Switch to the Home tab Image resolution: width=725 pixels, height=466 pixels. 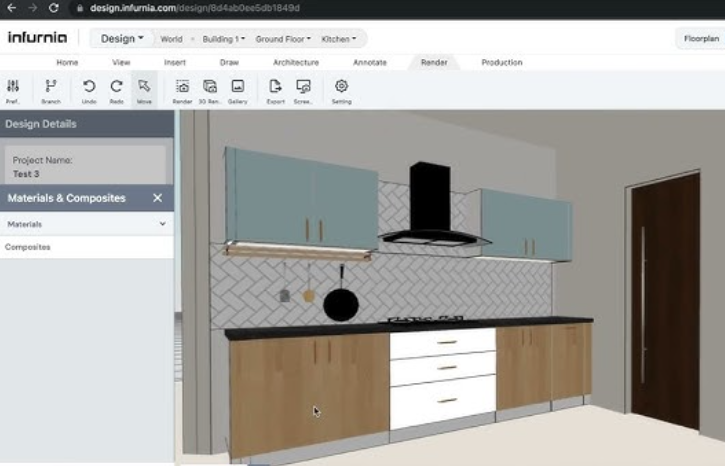(67, 62)
